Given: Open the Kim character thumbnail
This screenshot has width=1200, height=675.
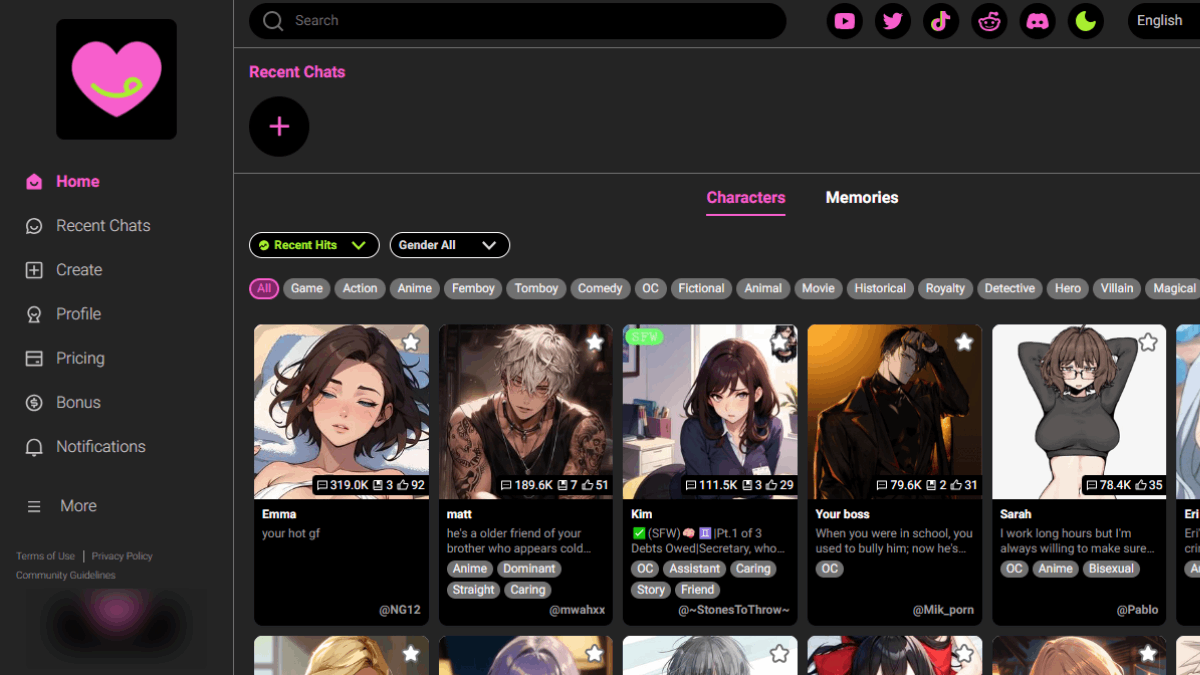Looking at the screenshot, I should (710, 411).
